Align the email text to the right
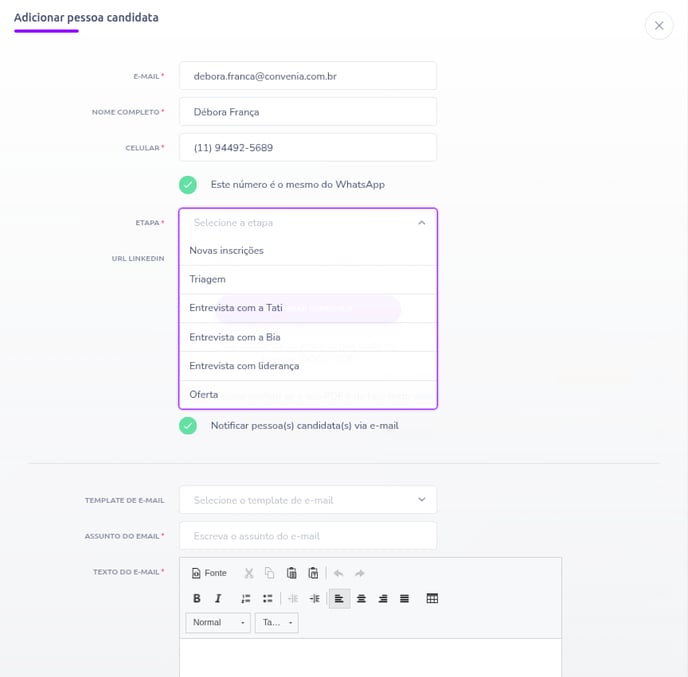688x677 pixels. pos(382,599)
